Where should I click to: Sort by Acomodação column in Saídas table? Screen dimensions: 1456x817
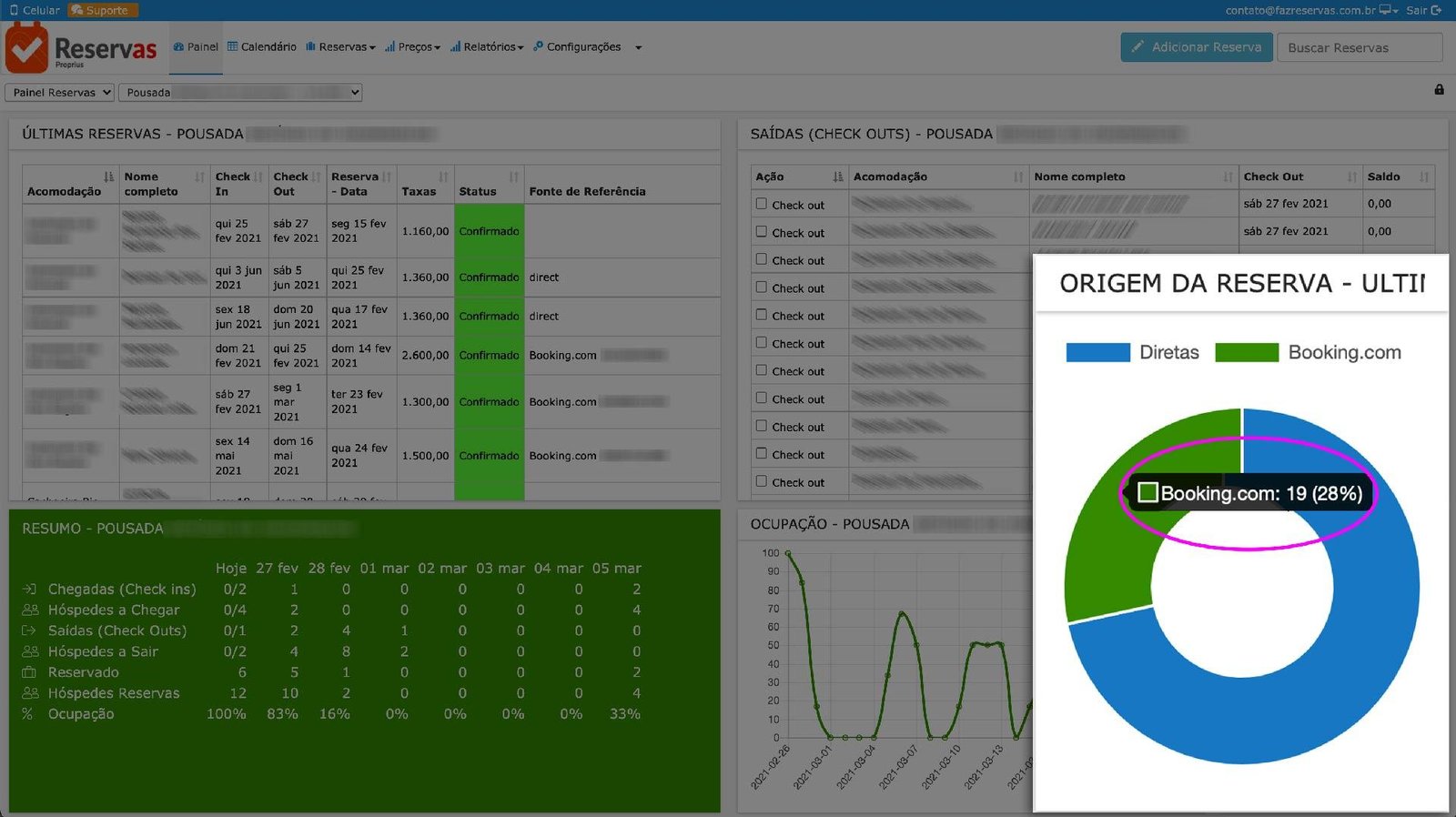point(1018,177)
